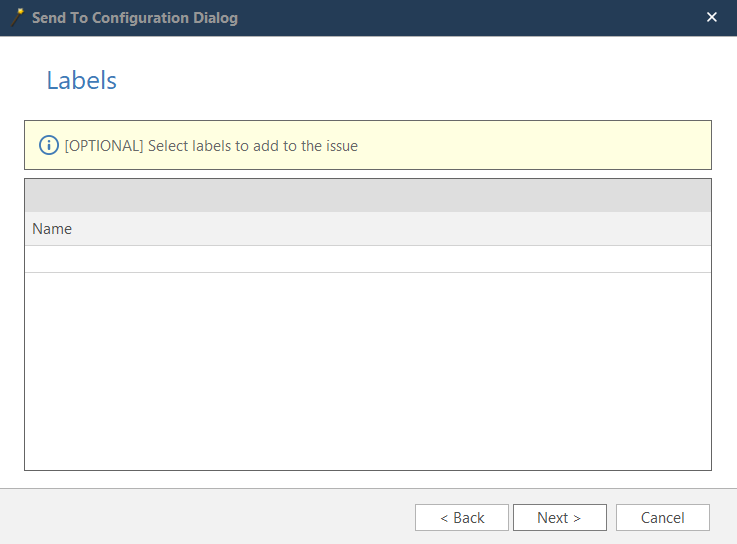Click the gray grouping band above Name
This screenshot has width=737, height=544.
367,196
